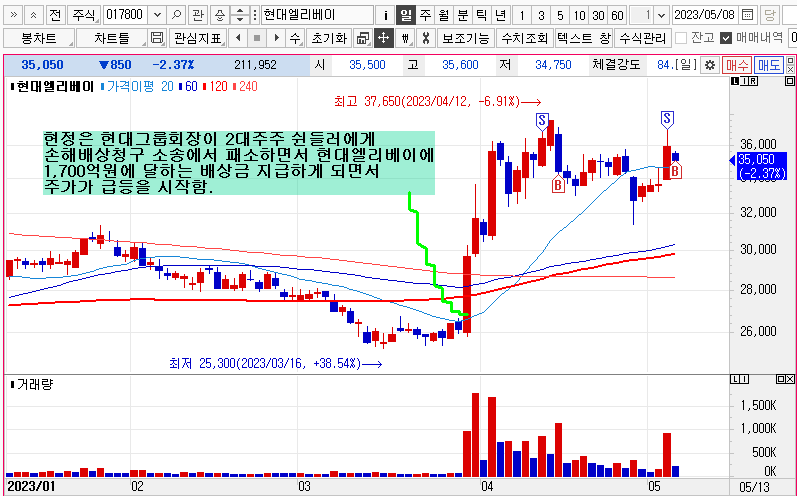Image resolution: width=797 pixels, height=496 pixels.
Task: Open the 주식 market type dropdown
Action: click(x=84, y=15)
